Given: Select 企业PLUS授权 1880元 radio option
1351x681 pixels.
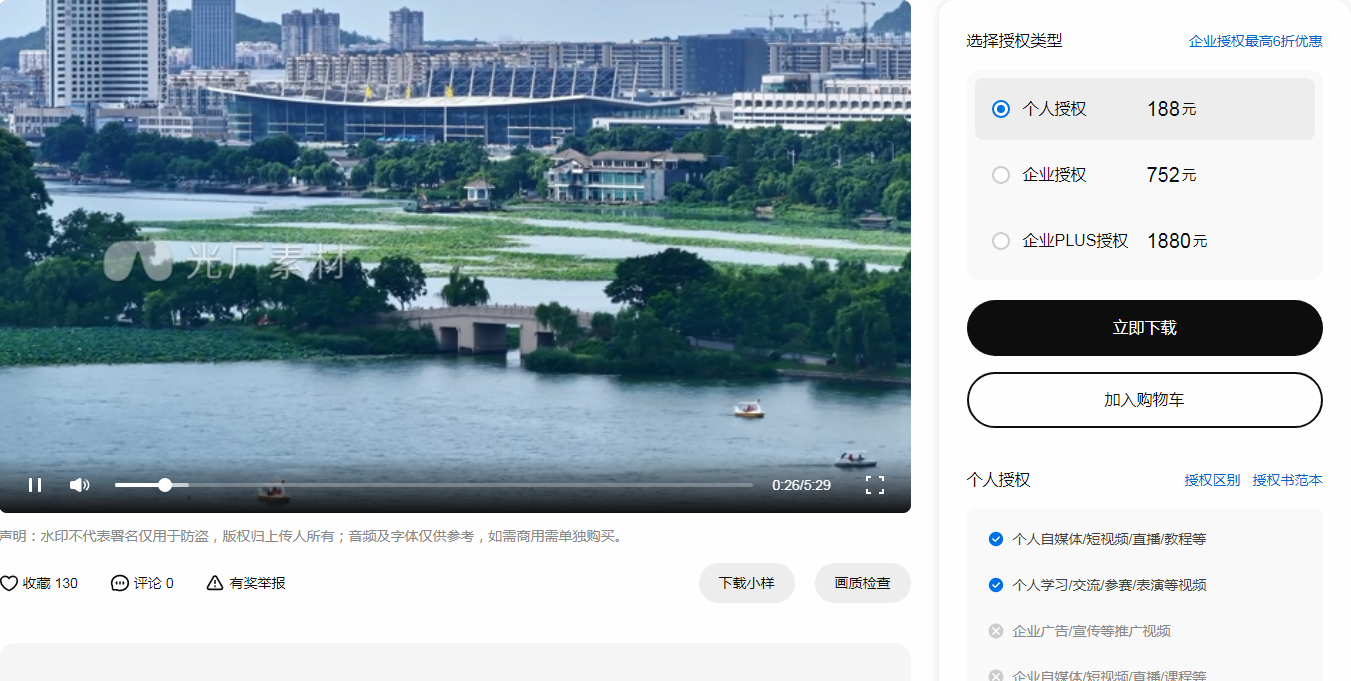Looking at the screenshot, I should pyautogui.click(x=1001, y=241).
